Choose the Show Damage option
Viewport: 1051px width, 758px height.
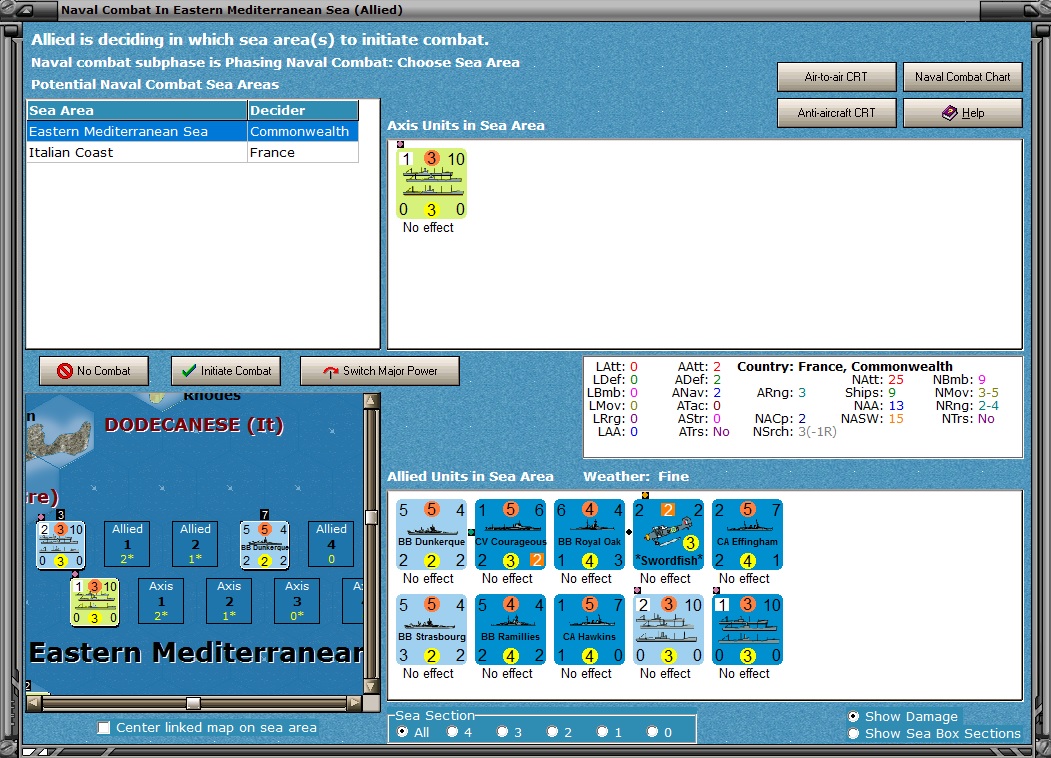853,716
